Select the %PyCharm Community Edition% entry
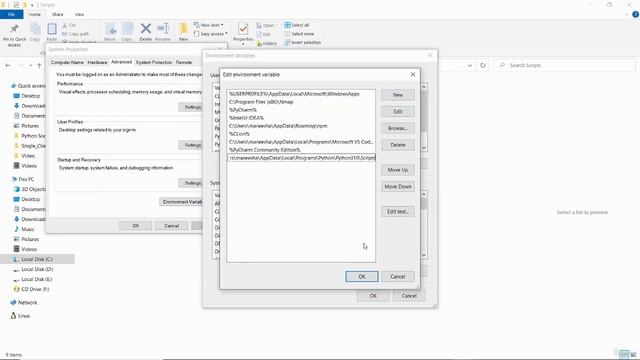This screenshot has height=360, width=640. (x=301, y=150)
